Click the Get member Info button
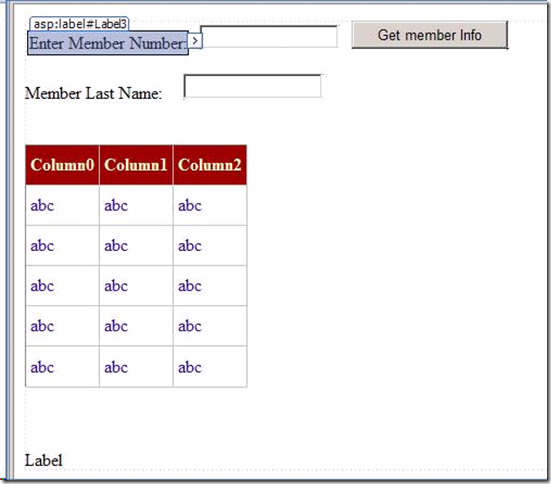The height and width of the screenshot is (484, 551). (429, 35)
